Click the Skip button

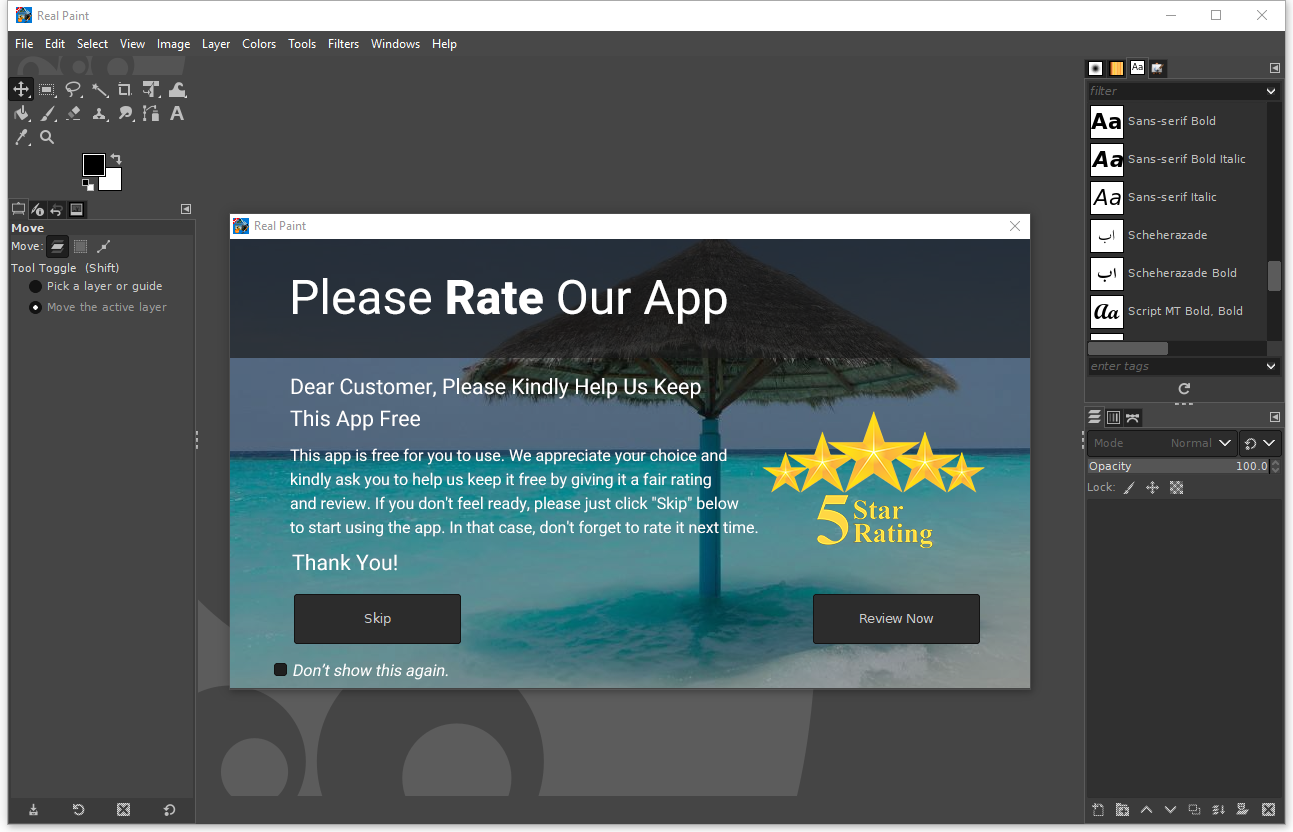tap(377, 619)
